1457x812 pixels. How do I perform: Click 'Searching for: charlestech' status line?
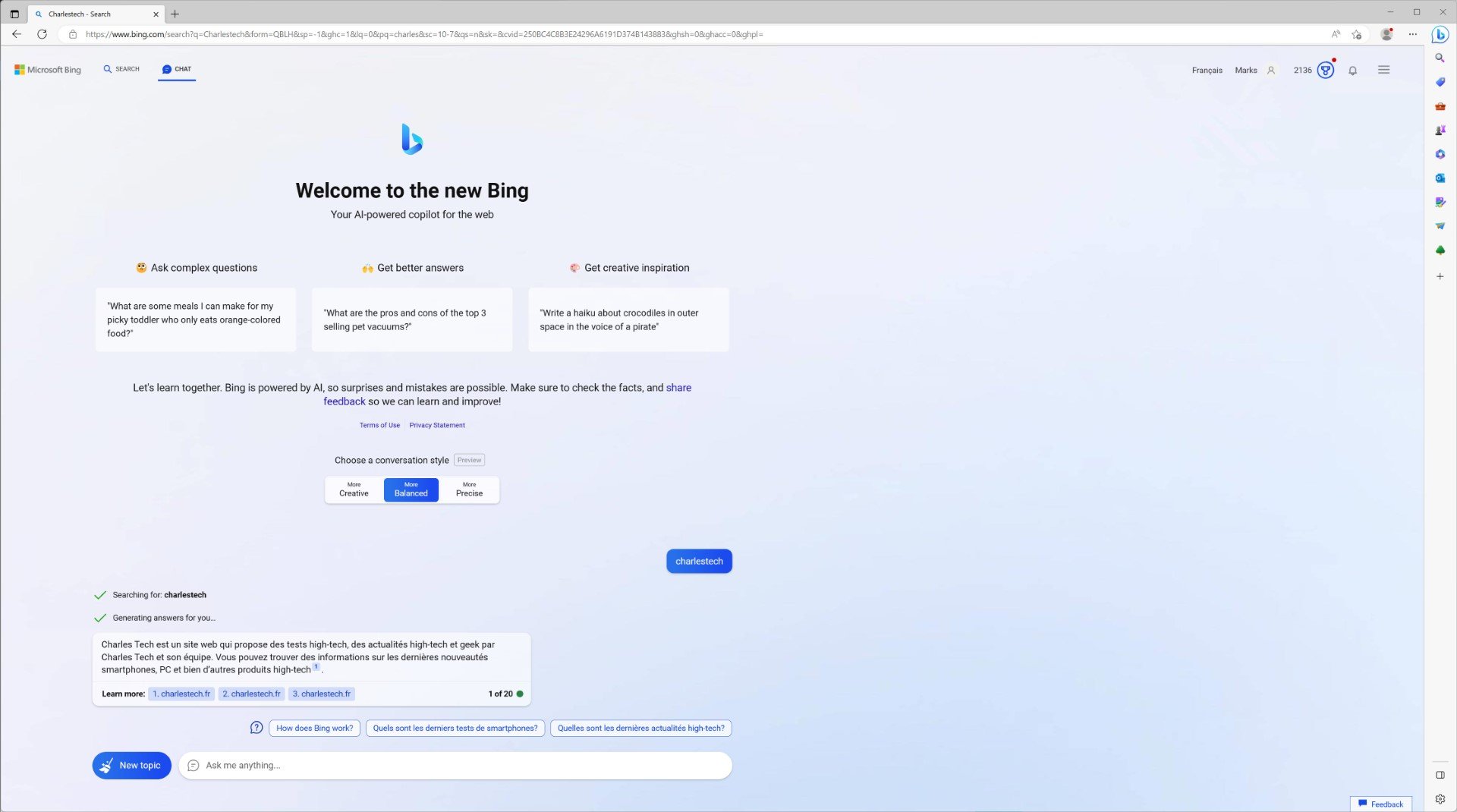[159, 595]
